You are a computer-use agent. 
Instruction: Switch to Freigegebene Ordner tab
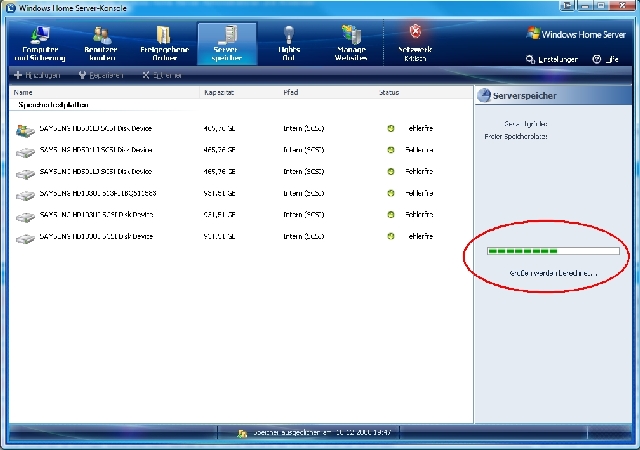164,44
